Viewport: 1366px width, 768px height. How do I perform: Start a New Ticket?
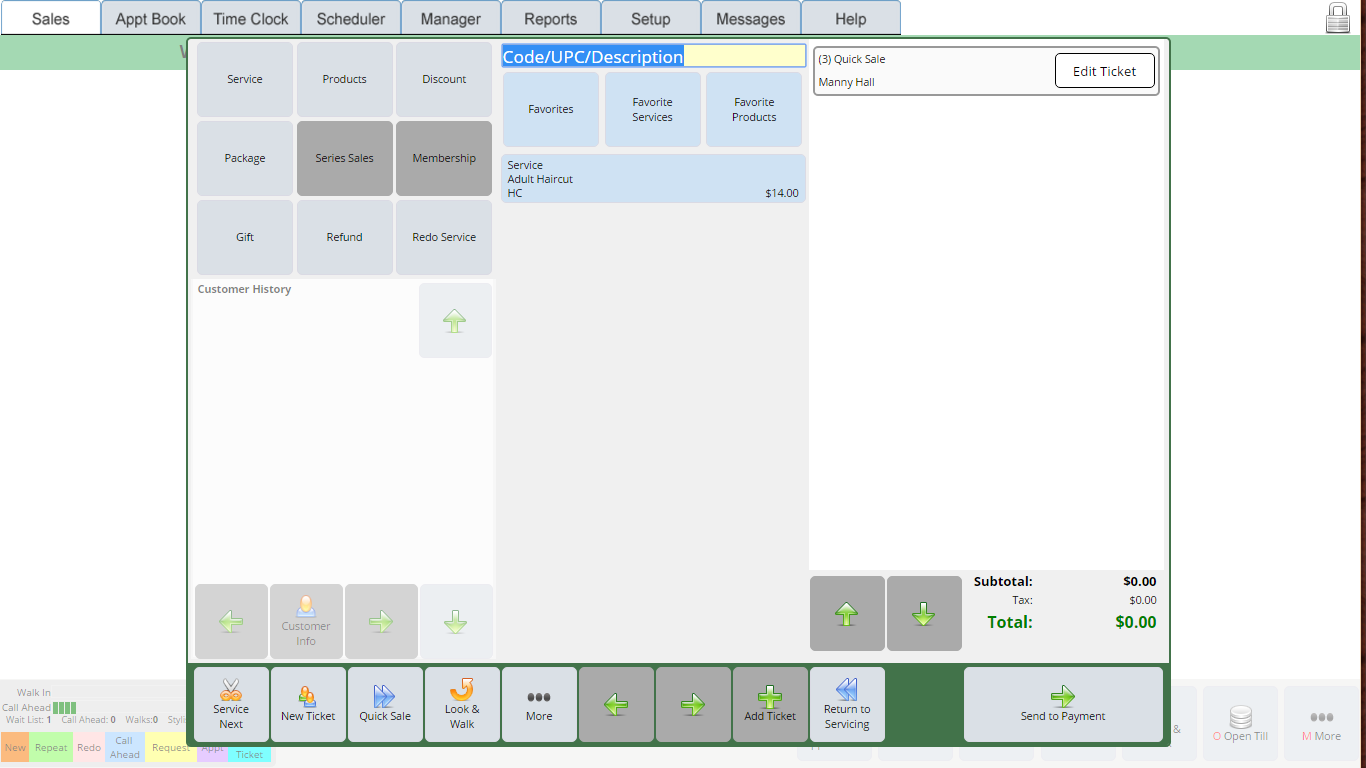308,704
